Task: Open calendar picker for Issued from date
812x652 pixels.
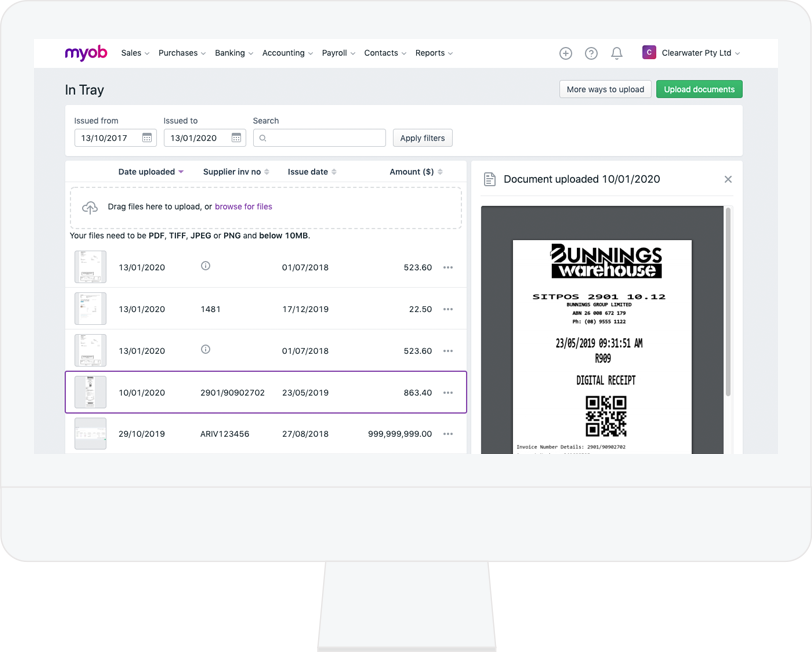Action: click(147, 138)
